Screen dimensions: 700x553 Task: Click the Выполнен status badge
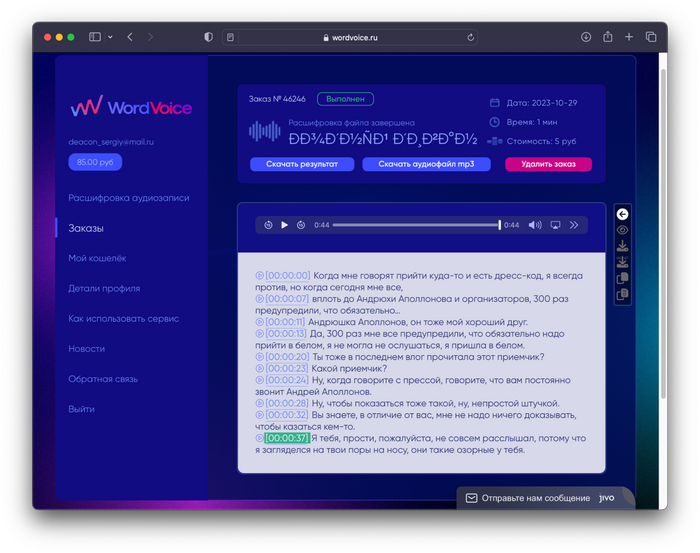click(345, 99)
